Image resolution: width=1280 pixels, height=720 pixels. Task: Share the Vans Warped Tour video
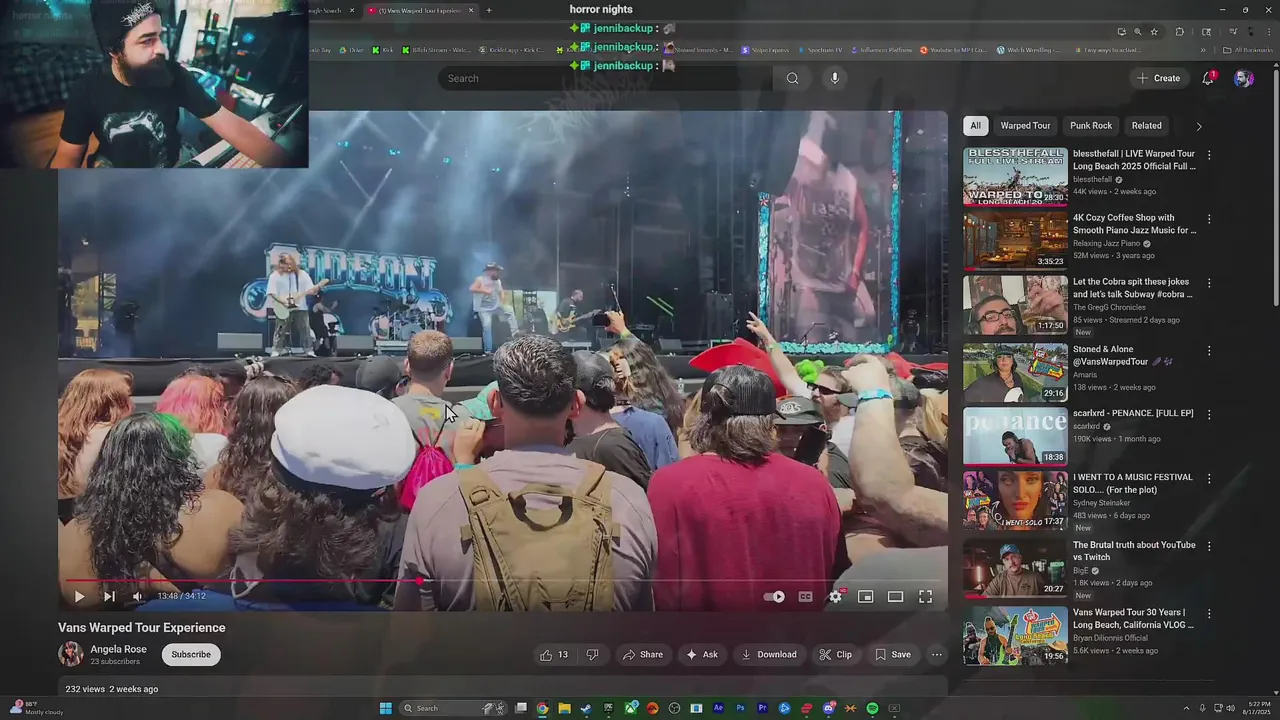tap(642, 655)
